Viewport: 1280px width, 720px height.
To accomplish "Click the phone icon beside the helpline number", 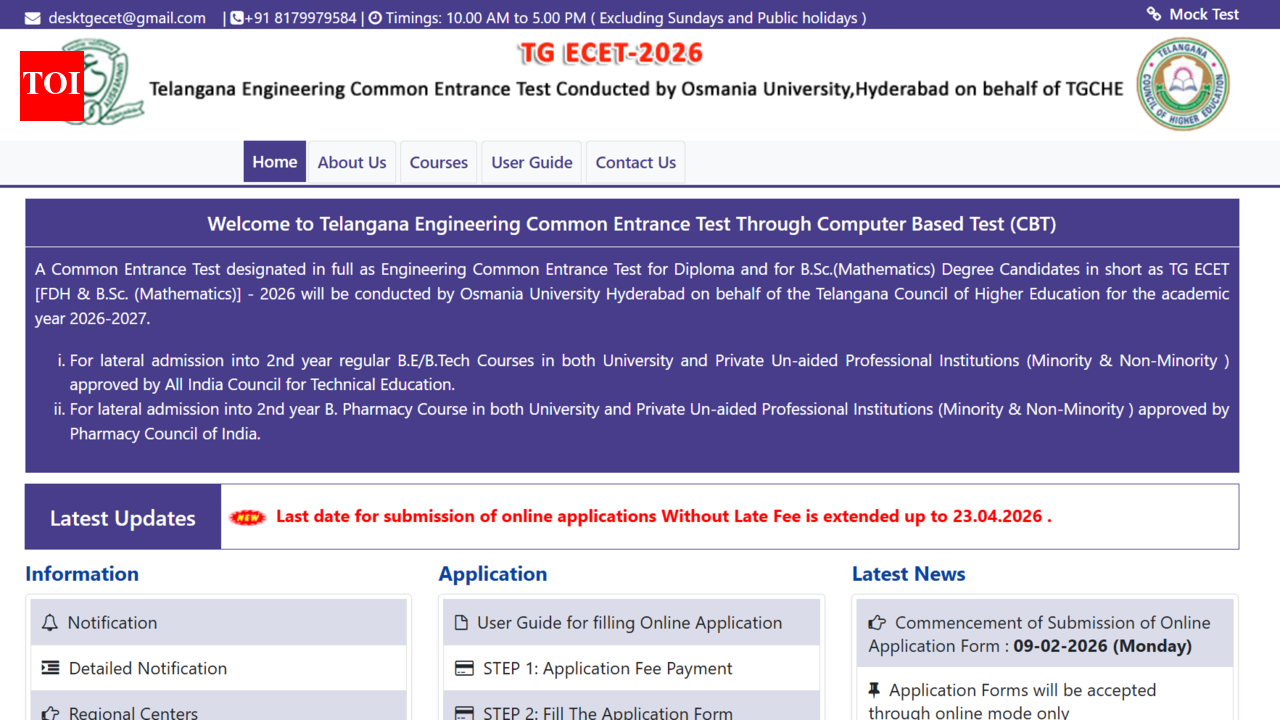I will point(235,16).
